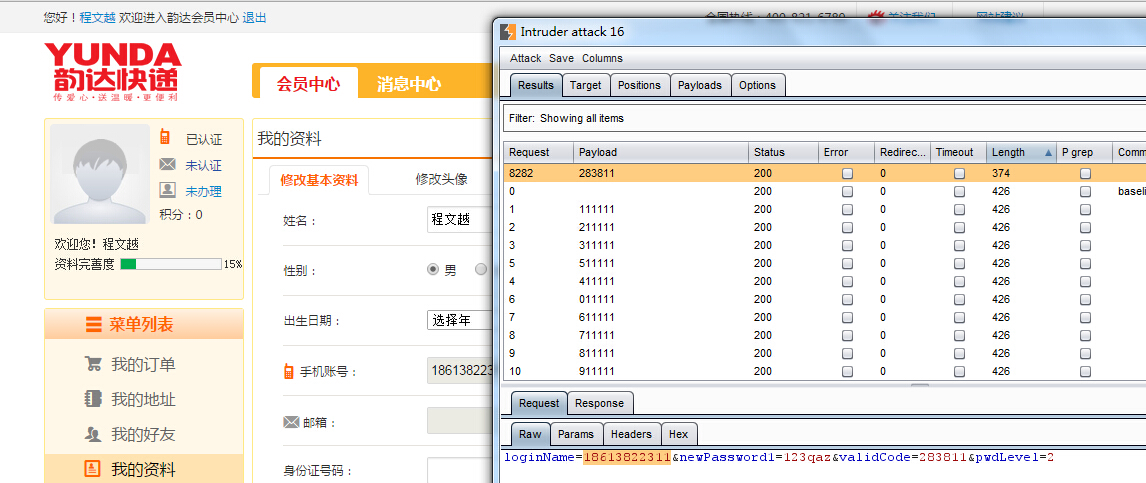Click the user avatar placeholder image

(99, 174)
